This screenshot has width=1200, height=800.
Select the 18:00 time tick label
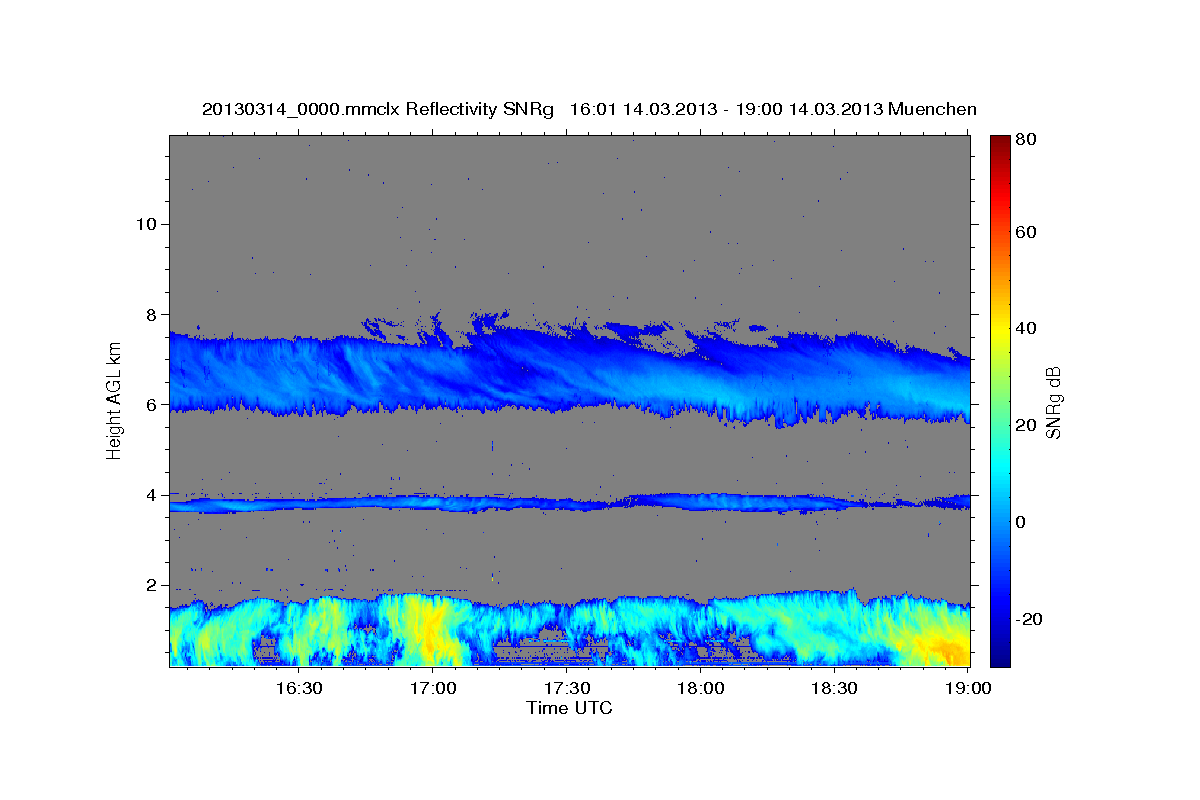click(x=700, y=689)
